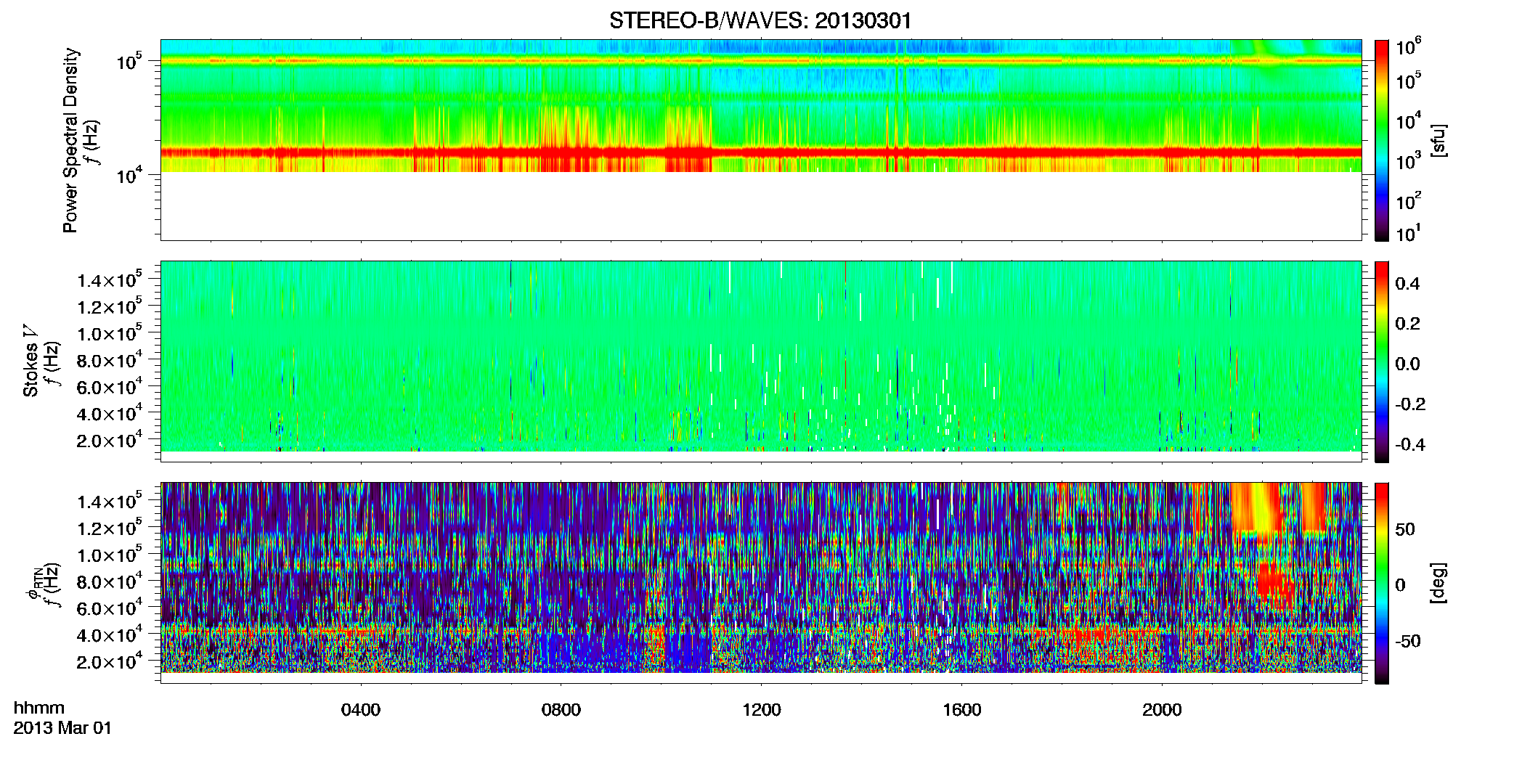This screenshot has height=784, width=1522.
Task: Click the 0400 time tick label
Action: tap(361, 710)
